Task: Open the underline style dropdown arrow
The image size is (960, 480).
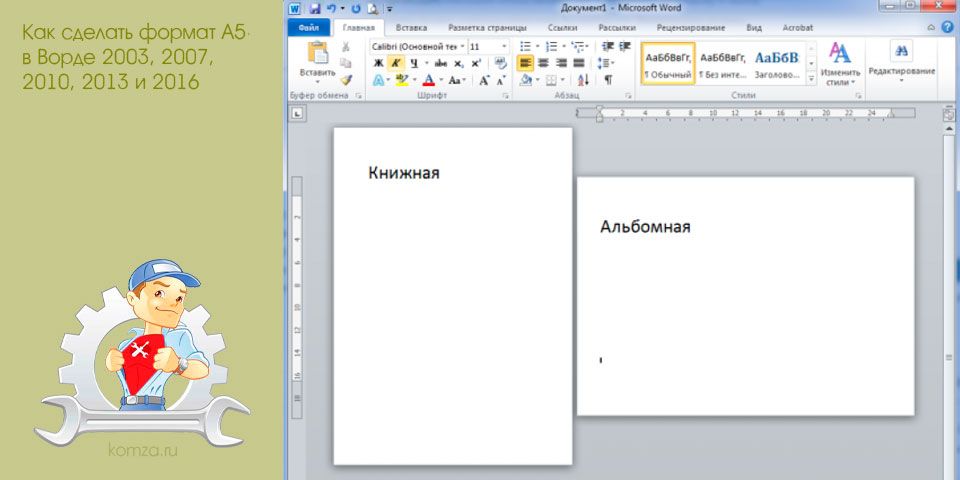Action: click(x=426, y=63)
